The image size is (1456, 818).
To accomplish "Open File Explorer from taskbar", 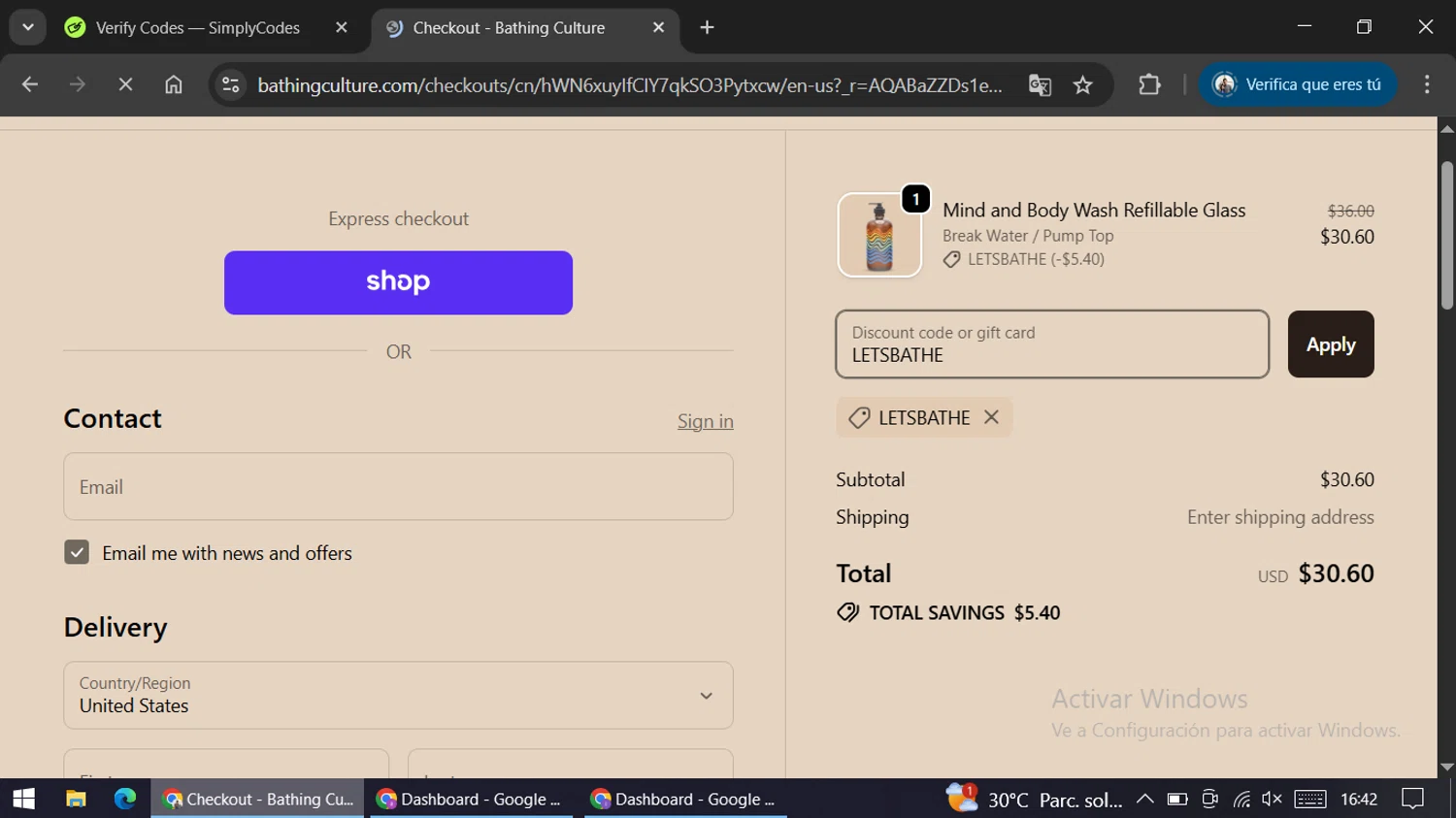I will coord(76,799).
